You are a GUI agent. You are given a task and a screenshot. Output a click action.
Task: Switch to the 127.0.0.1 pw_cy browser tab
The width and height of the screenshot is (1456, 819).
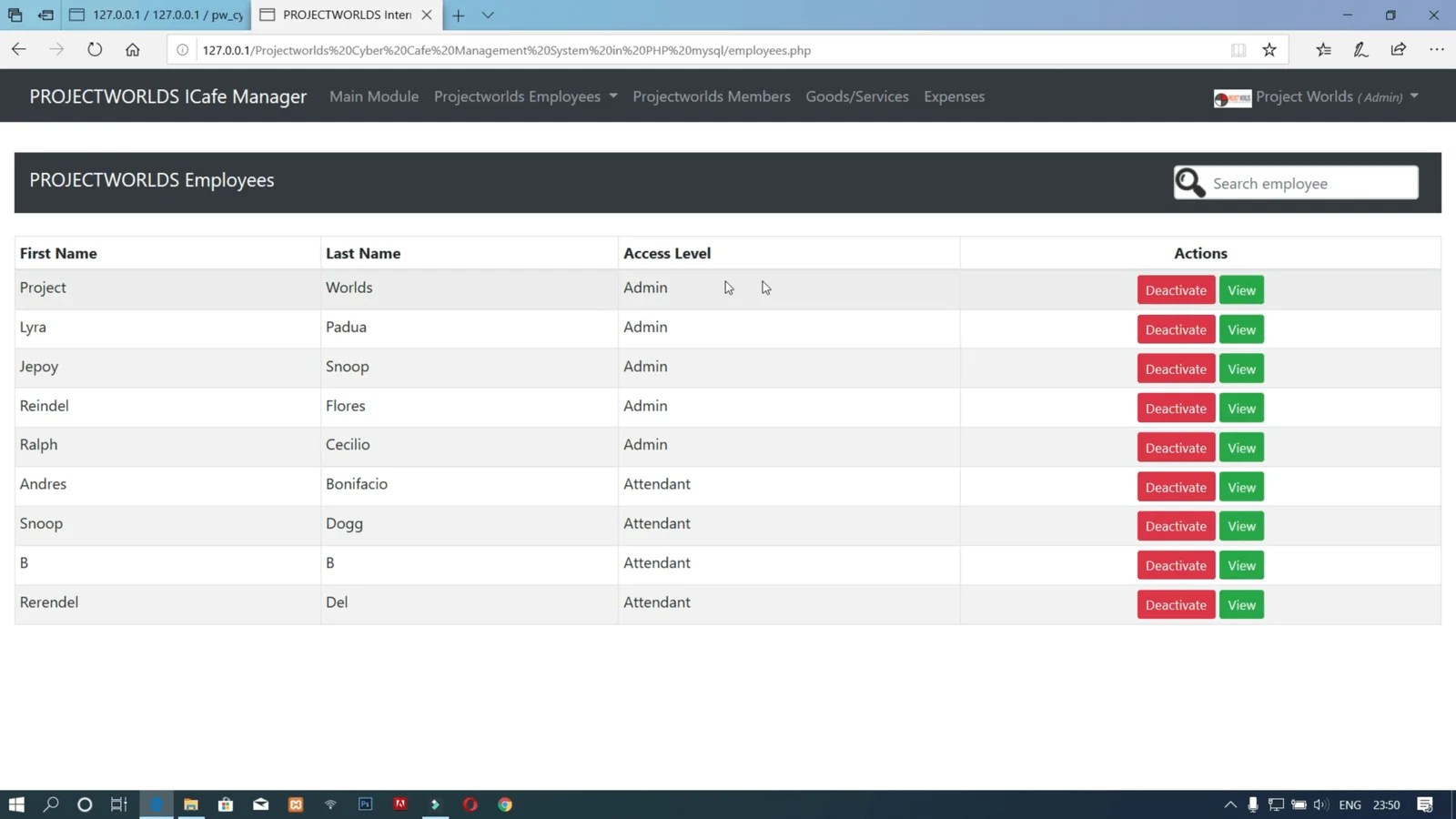tap(155, 15)
